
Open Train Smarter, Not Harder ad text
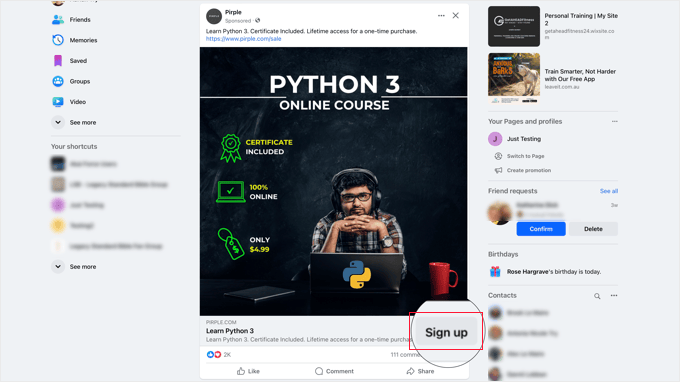pos(580,75)
